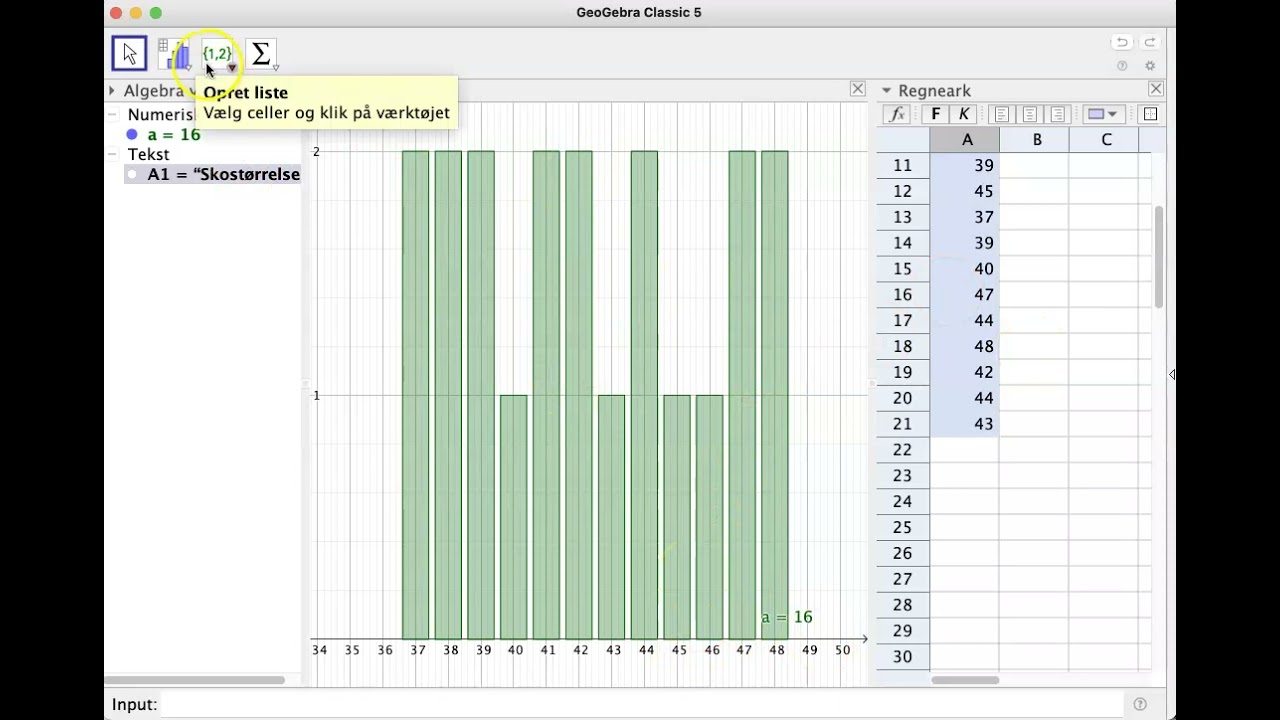The width and height of the screenshot is (1280, 720).
Task: Click the Algebra panel horizontal scrollbar
Action: click(x=196, y=680)
